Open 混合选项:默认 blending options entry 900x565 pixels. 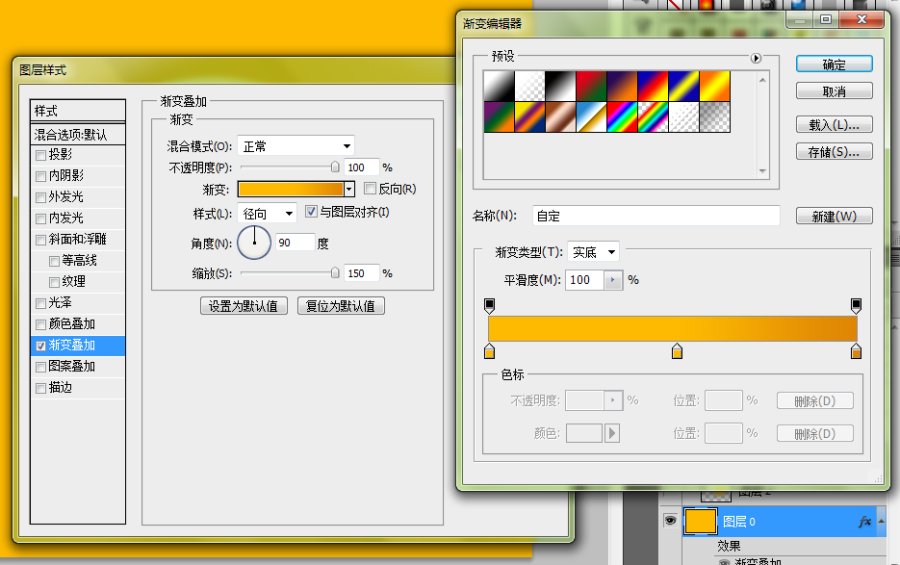click(77, 134)
